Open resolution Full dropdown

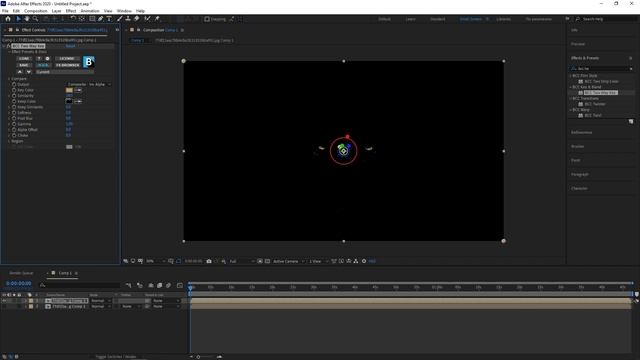point(242,261)
